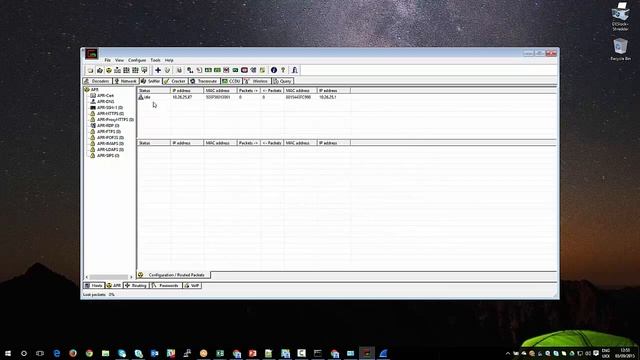Switch to the Network tab
The height and width of the screenshot is (360, 640).
(x=125, y=81)
